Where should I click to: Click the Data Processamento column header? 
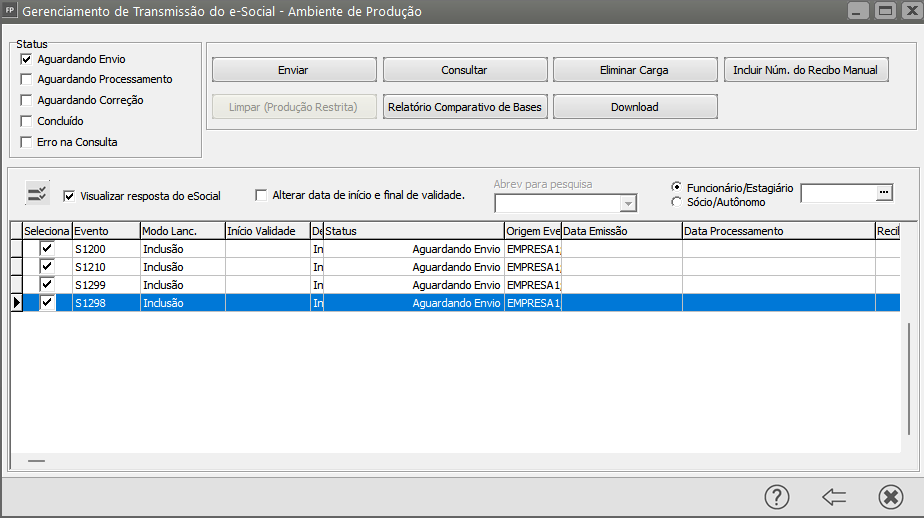(777, 231)
